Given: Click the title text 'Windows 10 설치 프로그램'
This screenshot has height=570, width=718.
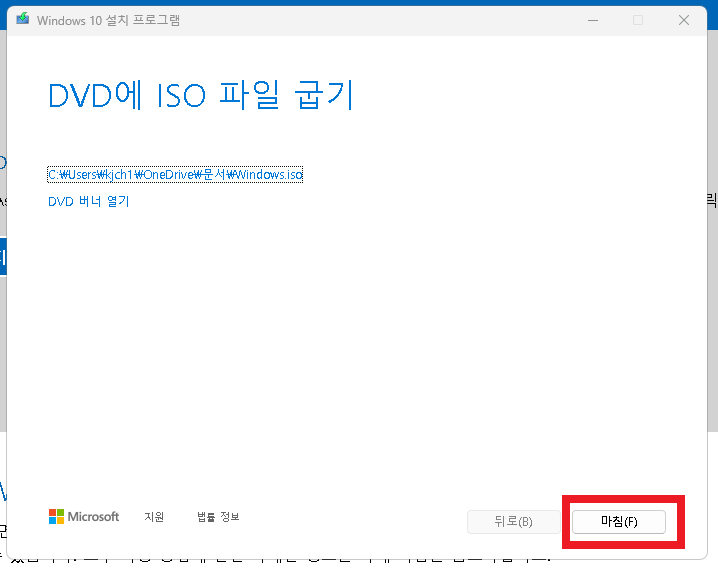Looking at the screenshot, I should pyautogui.click(x=109, y=21).
